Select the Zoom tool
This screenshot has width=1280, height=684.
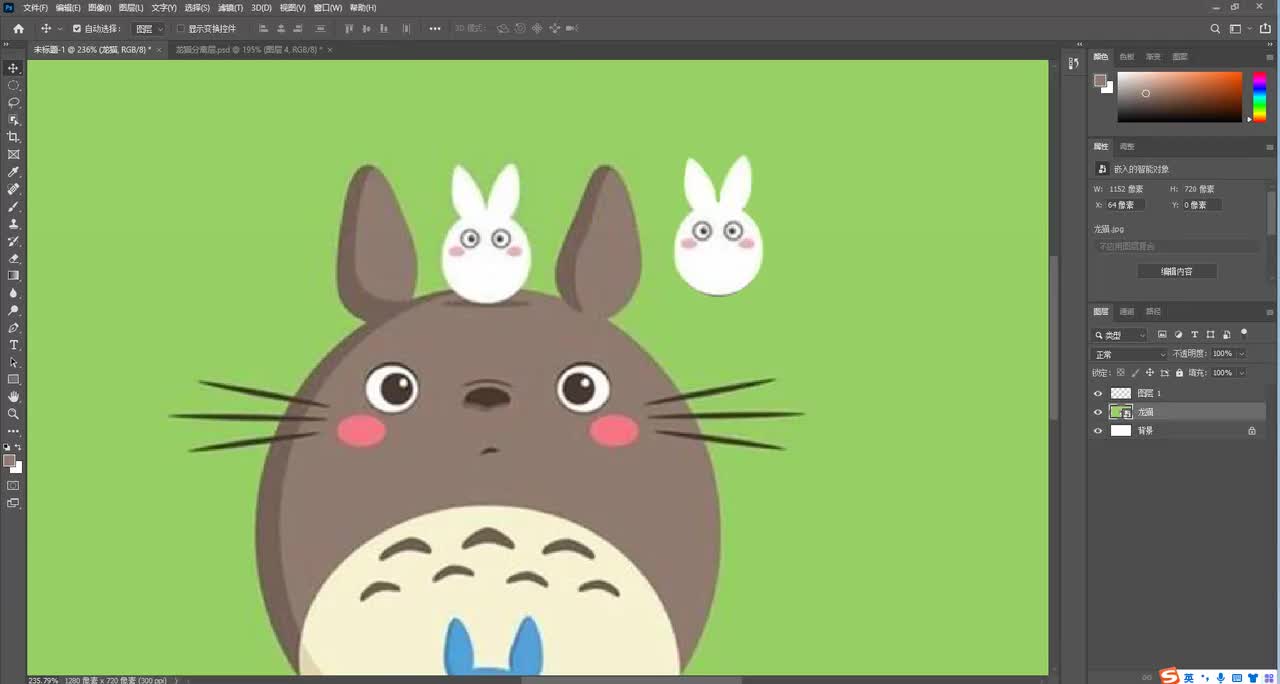tap(13, 413)
